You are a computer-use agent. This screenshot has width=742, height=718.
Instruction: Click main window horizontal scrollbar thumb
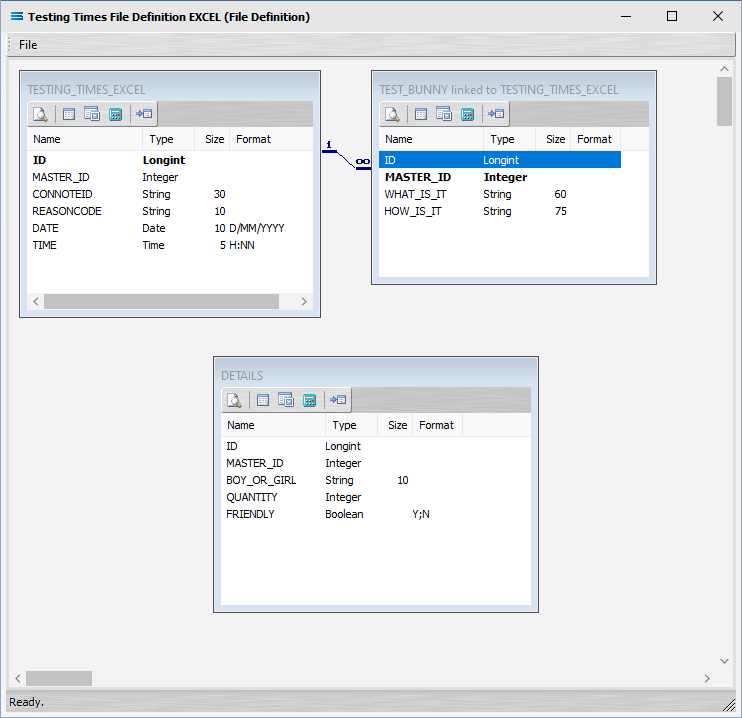point(59,678)
